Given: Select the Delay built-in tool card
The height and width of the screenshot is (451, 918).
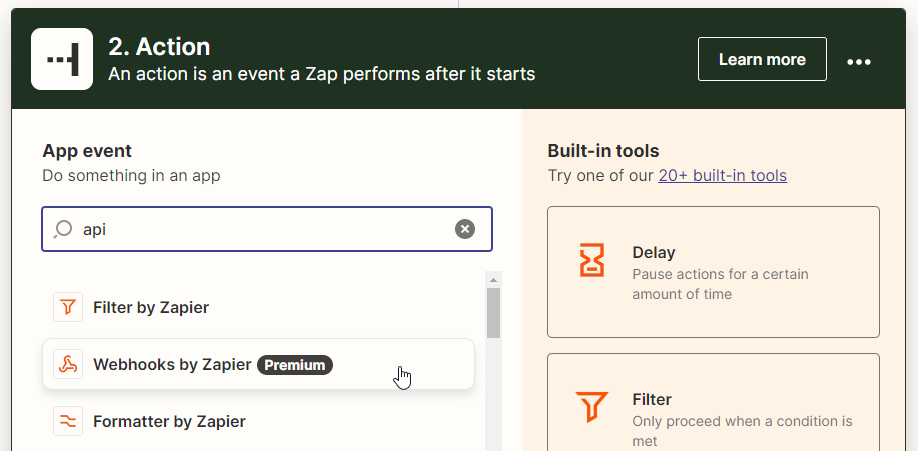Looking at the screenshot, I should tap(713, 272).
